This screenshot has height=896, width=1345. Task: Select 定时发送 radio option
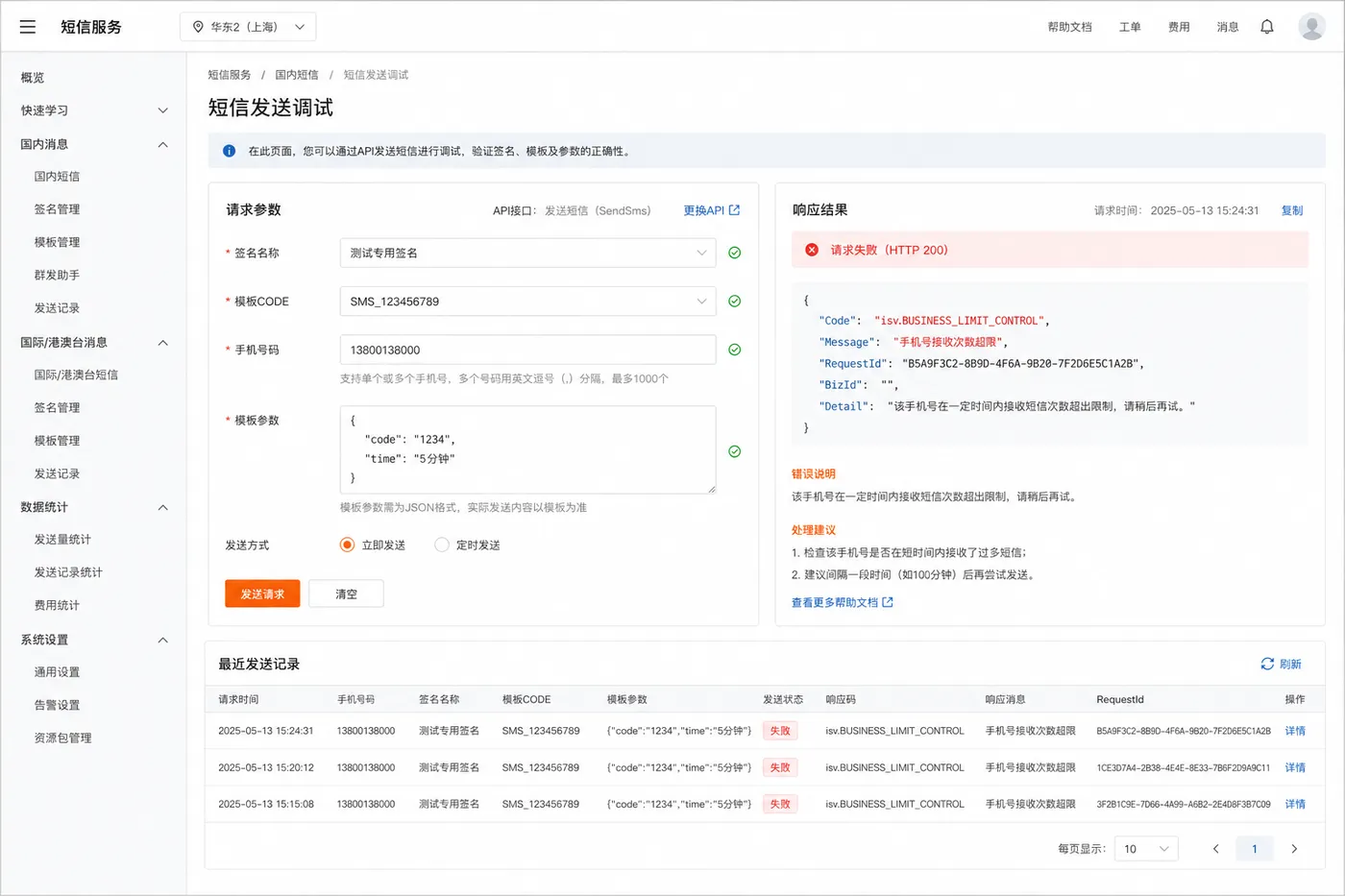tap(442, 545)
